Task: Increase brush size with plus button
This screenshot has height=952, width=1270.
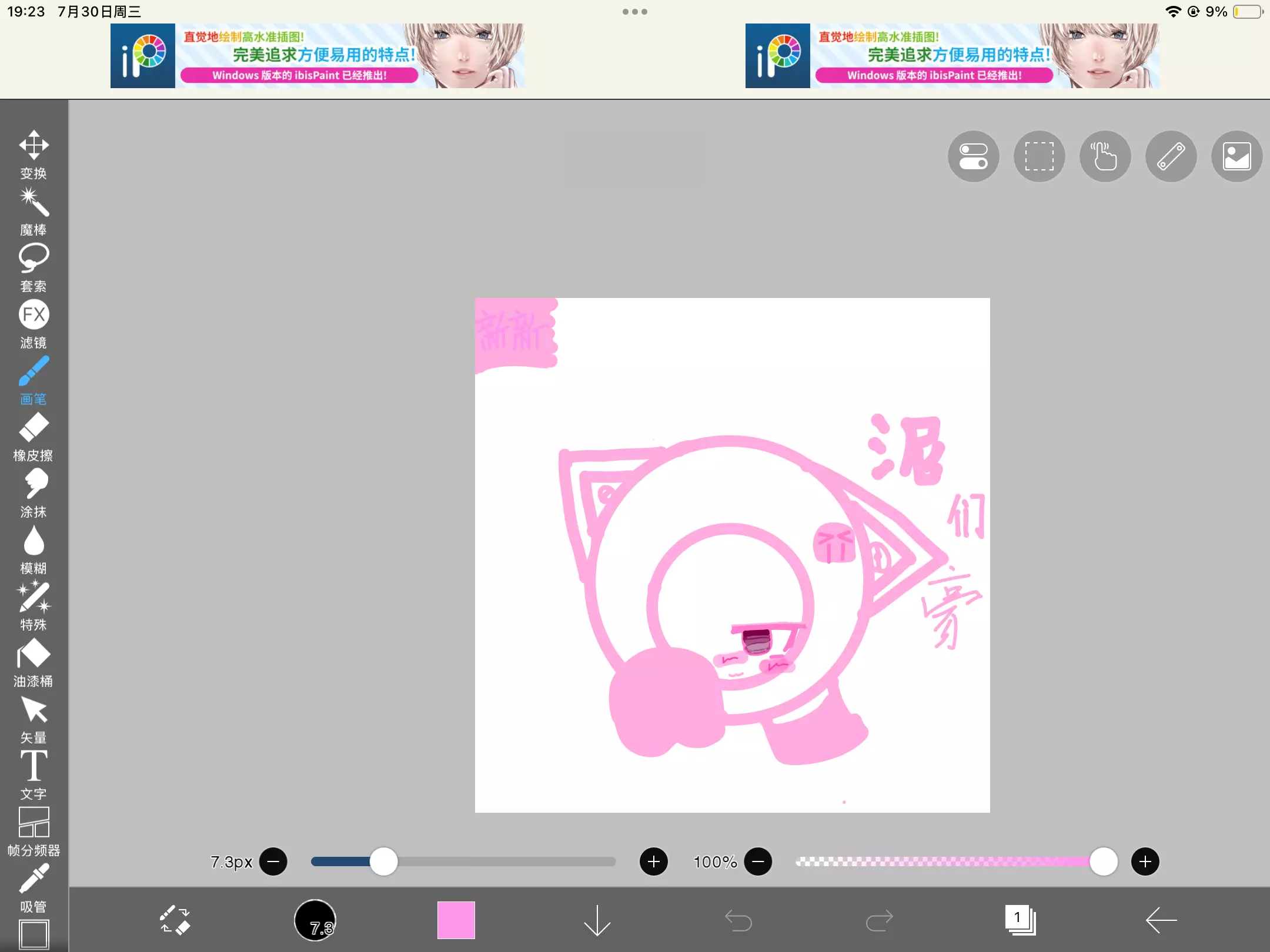Action: pyautogui.click(x=653, y=862)
